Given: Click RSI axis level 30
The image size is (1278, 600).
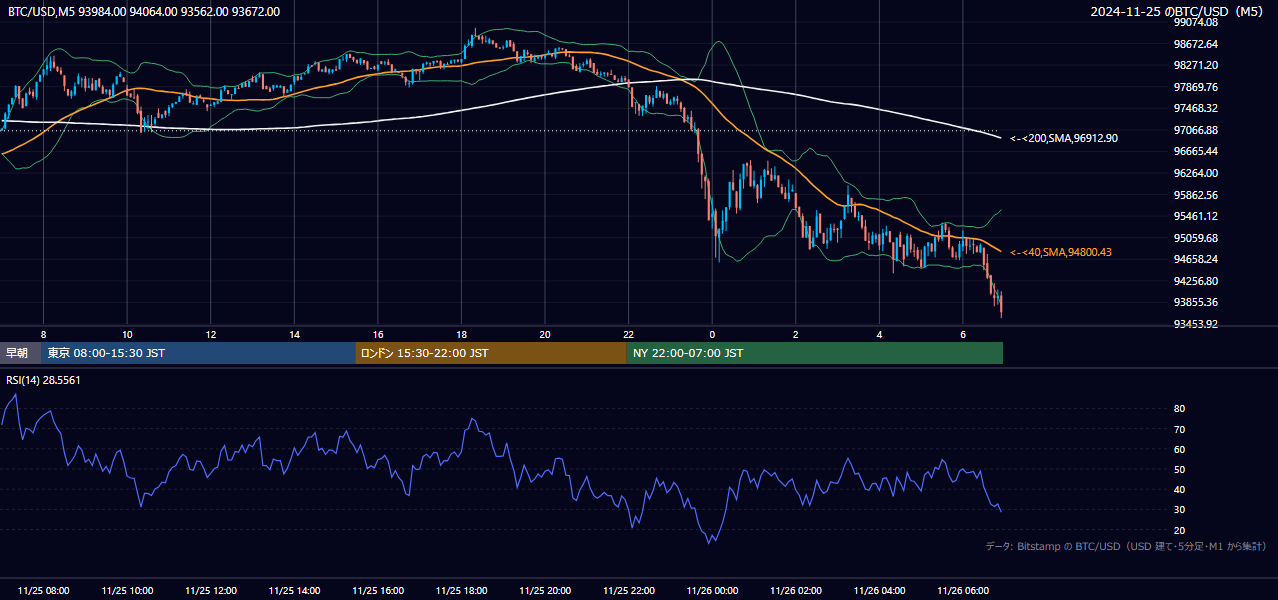Looking at the screenshot, I should pyautogui.click(x=1179, y=510).
